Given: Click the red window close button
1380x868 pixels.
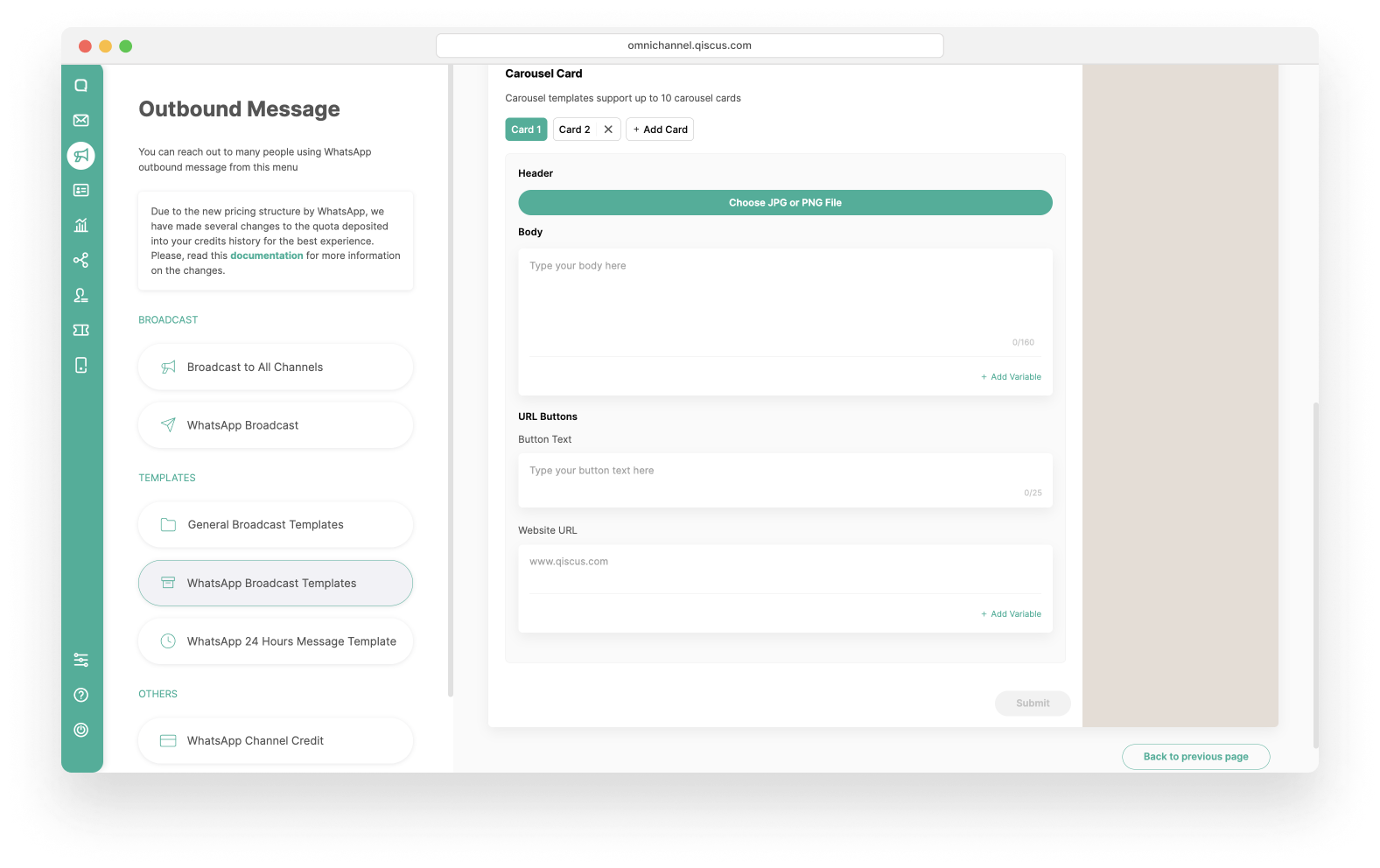Looking at the screenshot, I should tap(85, 46).
